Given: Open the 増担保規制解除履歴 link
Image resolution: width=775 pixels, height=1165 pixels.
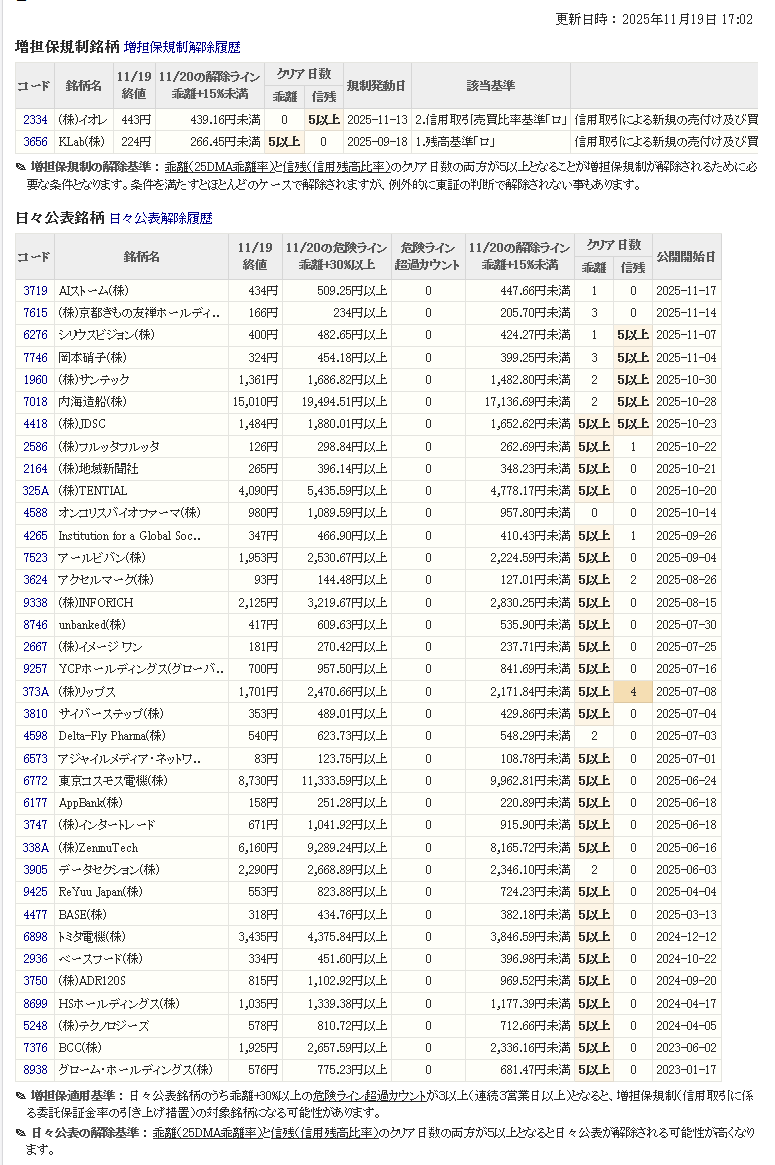Looking at the screenshot, I should tap(182, 47).
